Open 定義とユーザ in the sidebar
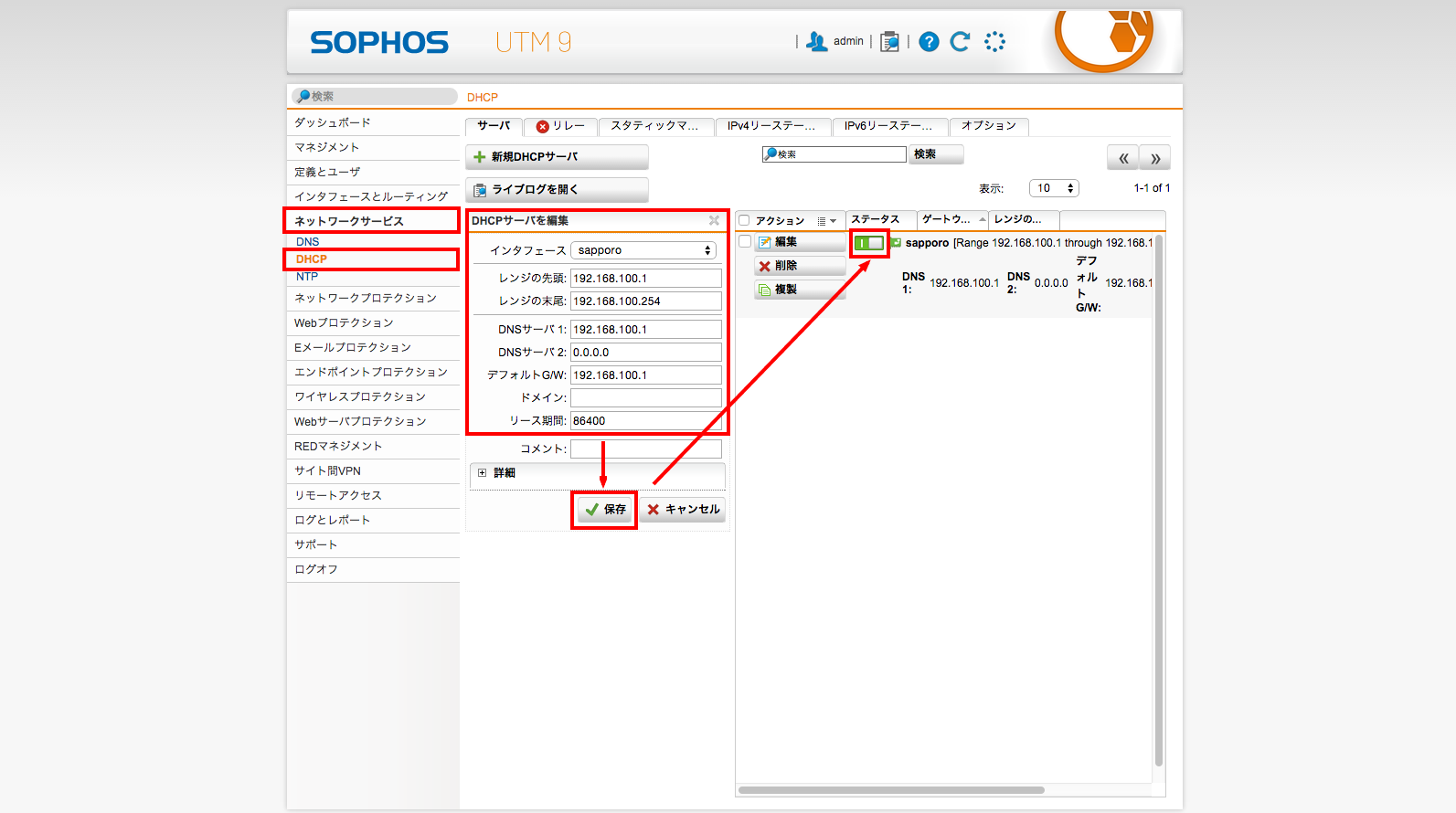 coord(373,172)
